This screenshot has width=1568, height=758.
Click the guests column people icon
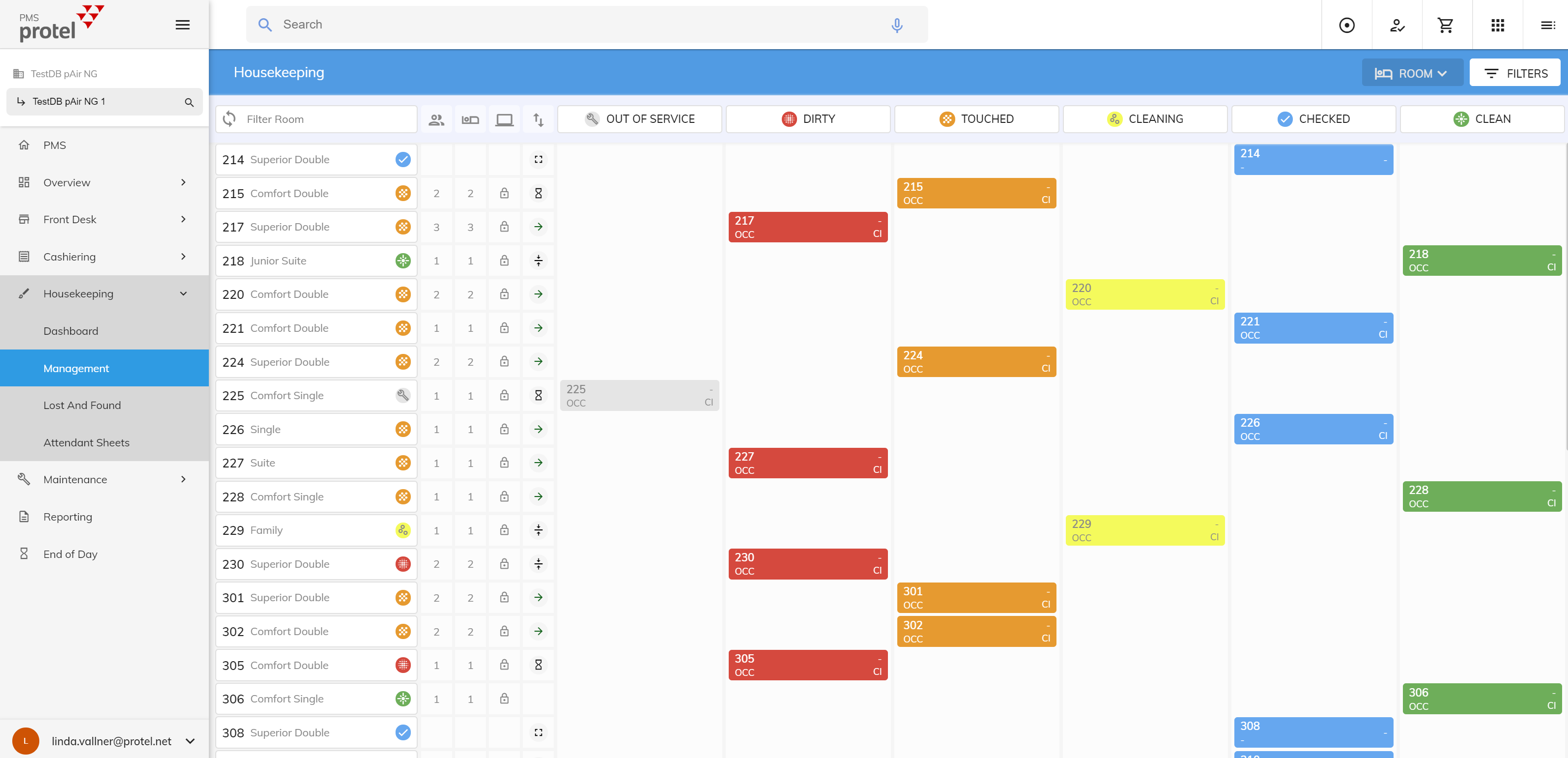[x=436, y=119]
